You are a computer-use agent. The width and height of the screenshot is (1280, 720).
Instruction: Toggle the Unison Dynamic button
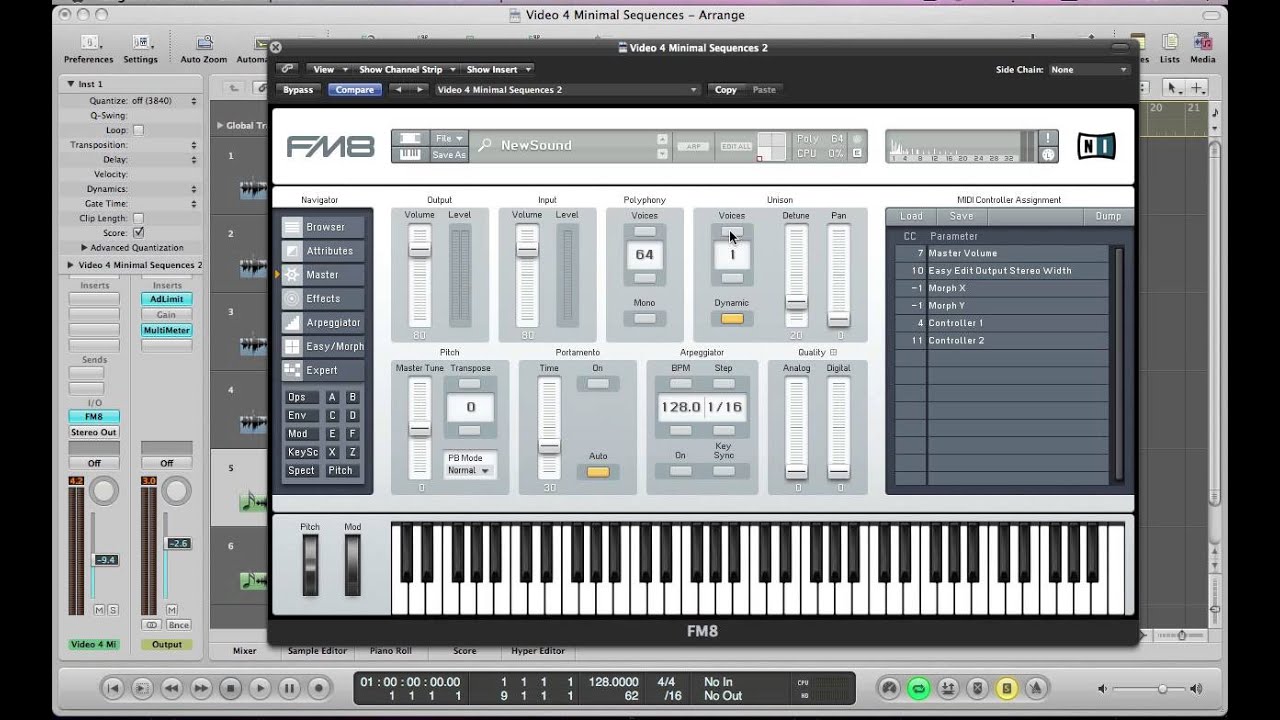732,319
